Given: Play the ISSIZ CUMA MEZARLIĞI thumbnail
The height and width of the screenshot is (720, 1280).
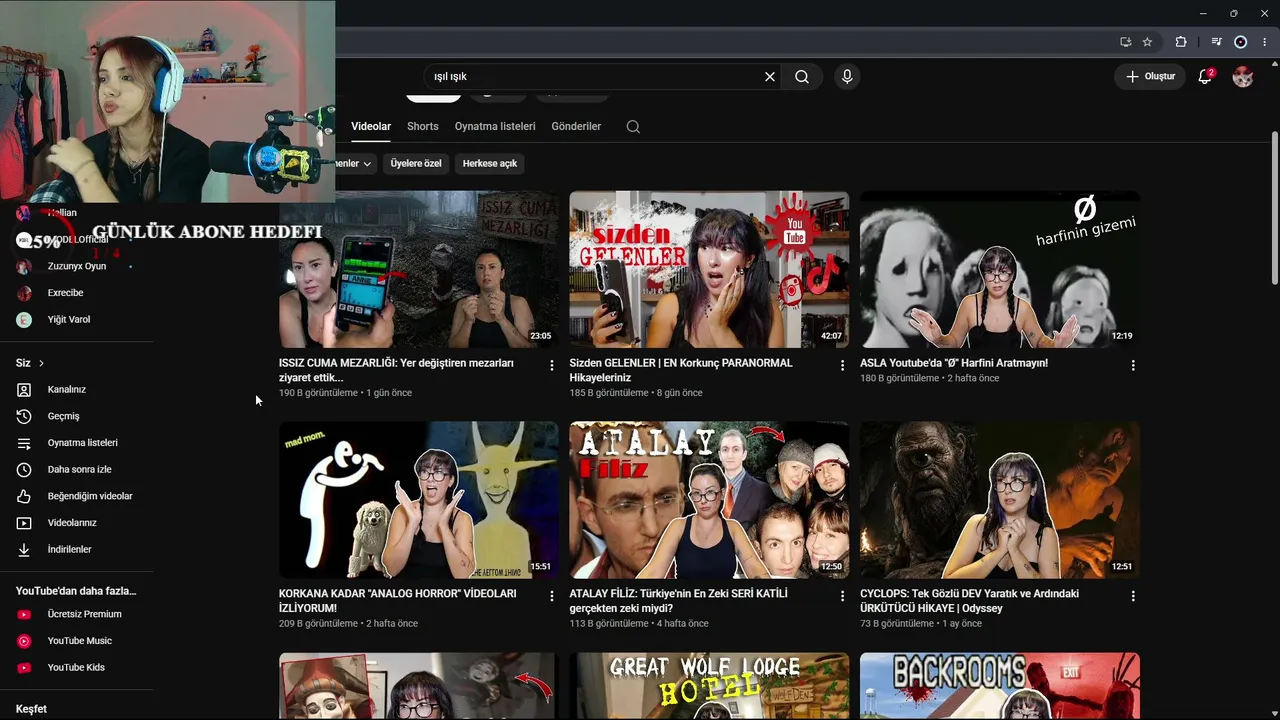Looking at the screenshot, I should pos(419,269).
